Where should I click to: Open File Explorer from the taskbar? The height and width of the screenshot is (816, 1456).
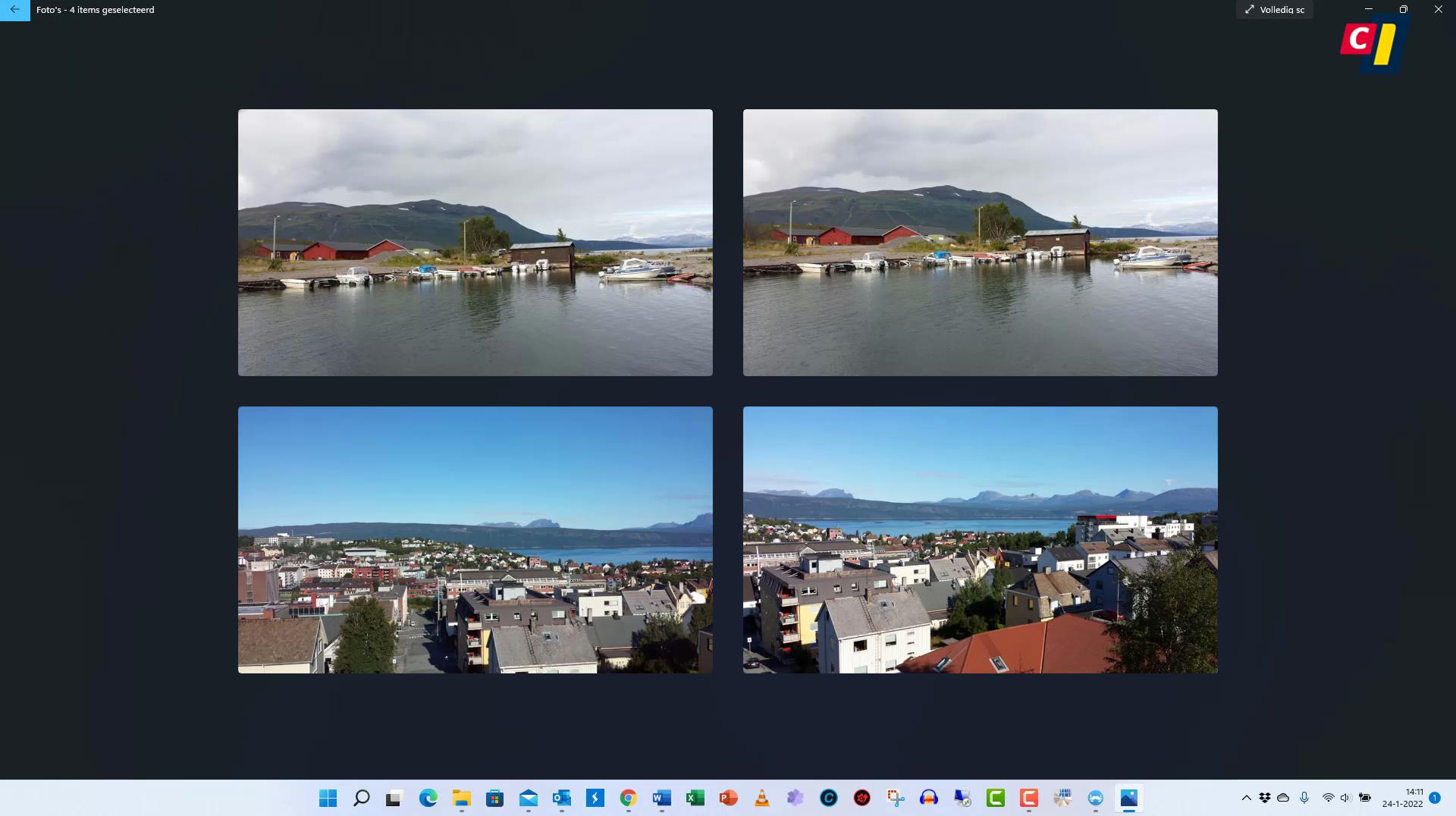(463, 798)
